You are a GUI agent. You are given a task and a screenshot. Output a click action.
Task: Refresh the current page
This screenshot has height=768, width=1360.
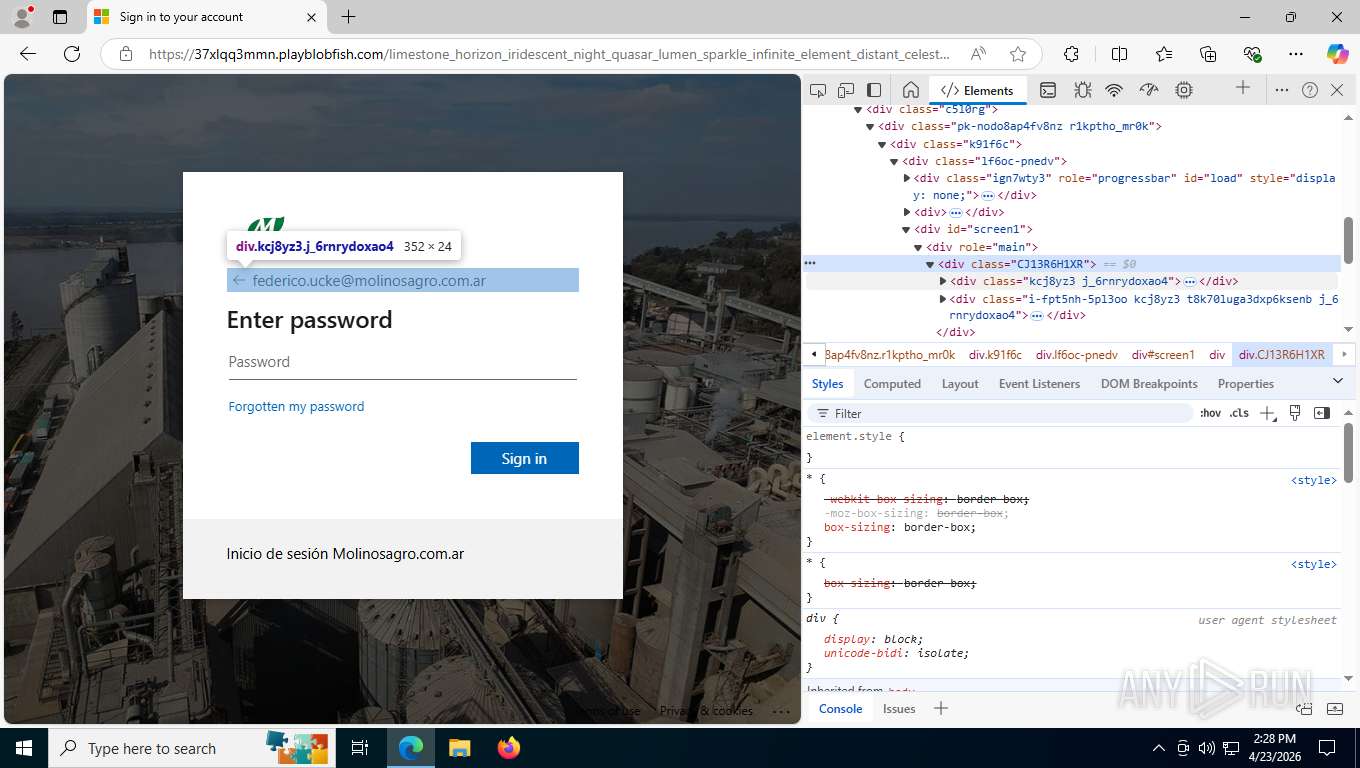72,54
